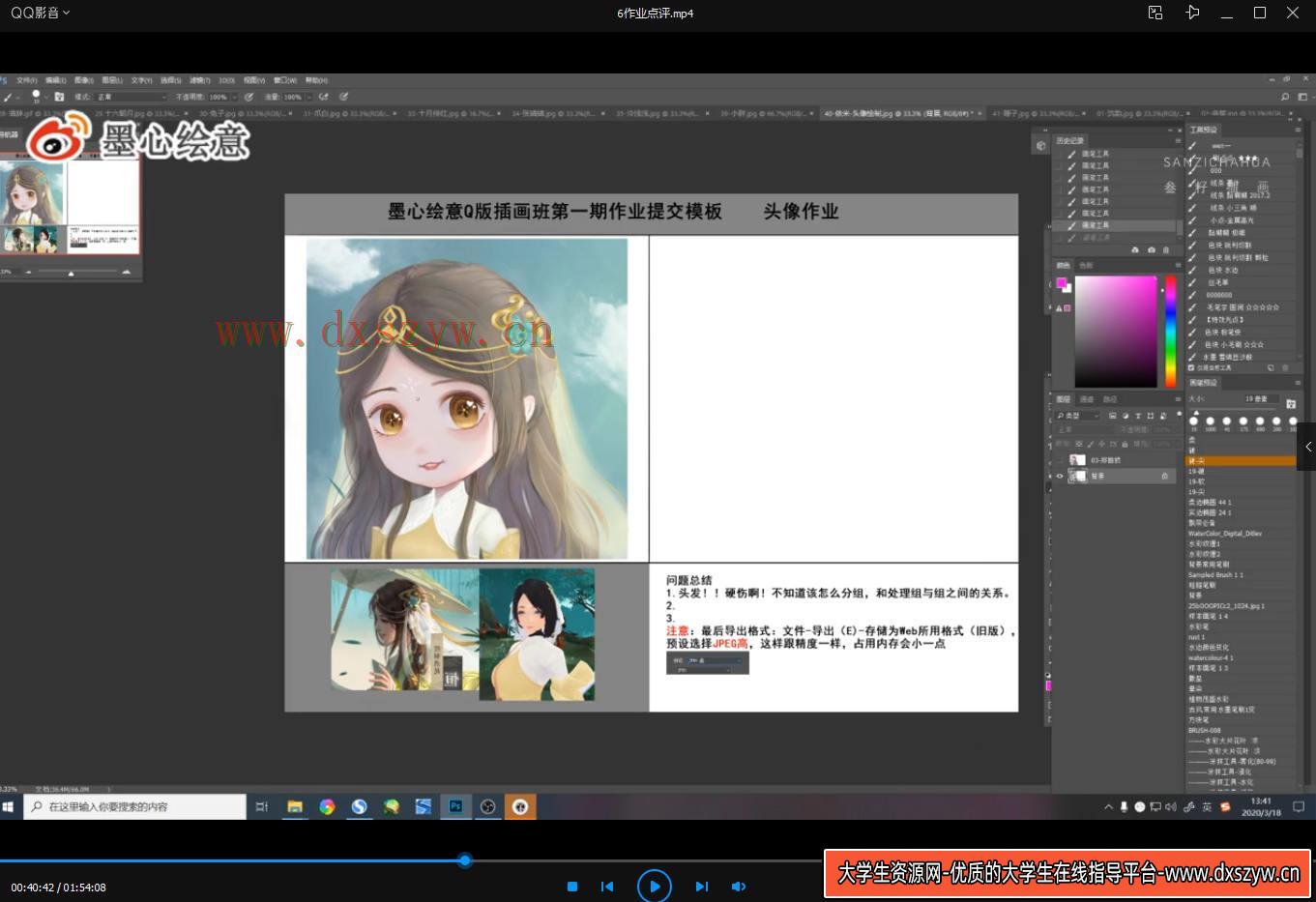The width and height of the screenshot is (1316, 902).
Task: Click the mini-mode icon left of the pin
Action: tap(1155, 13)
